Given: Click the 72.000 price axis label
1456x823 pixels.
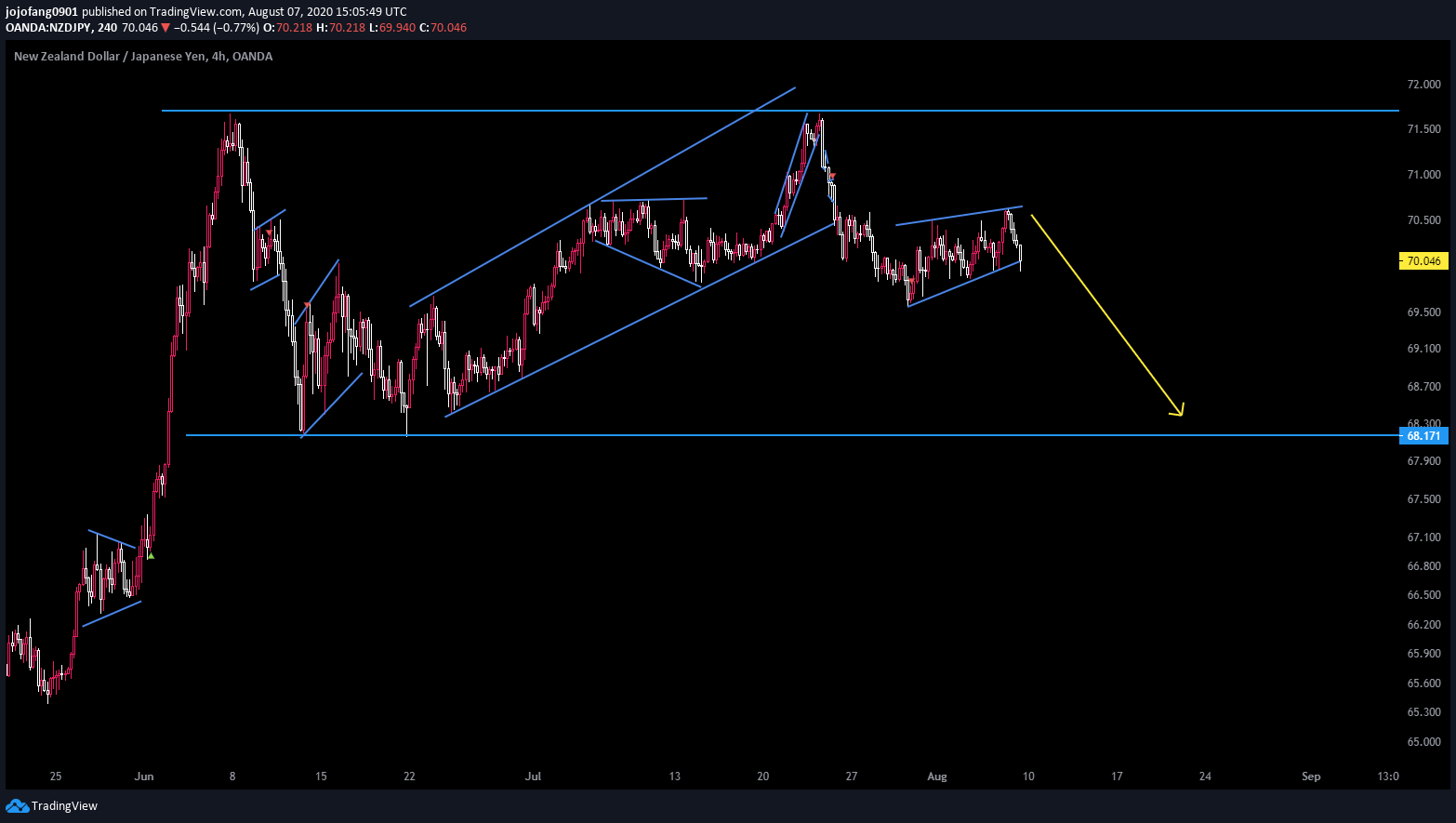Looking at the screenshot, I should coord(1423,85).
